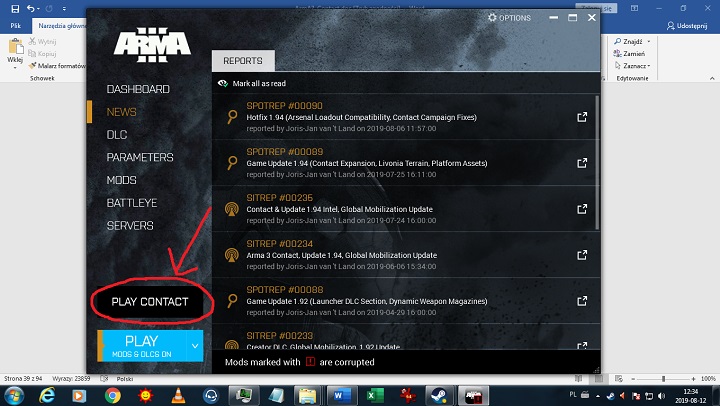Click magnifier icon beside SPOTREP #00090
Image resolution: width=720 pixels, height=406 pixels.
tap(232, 117)
